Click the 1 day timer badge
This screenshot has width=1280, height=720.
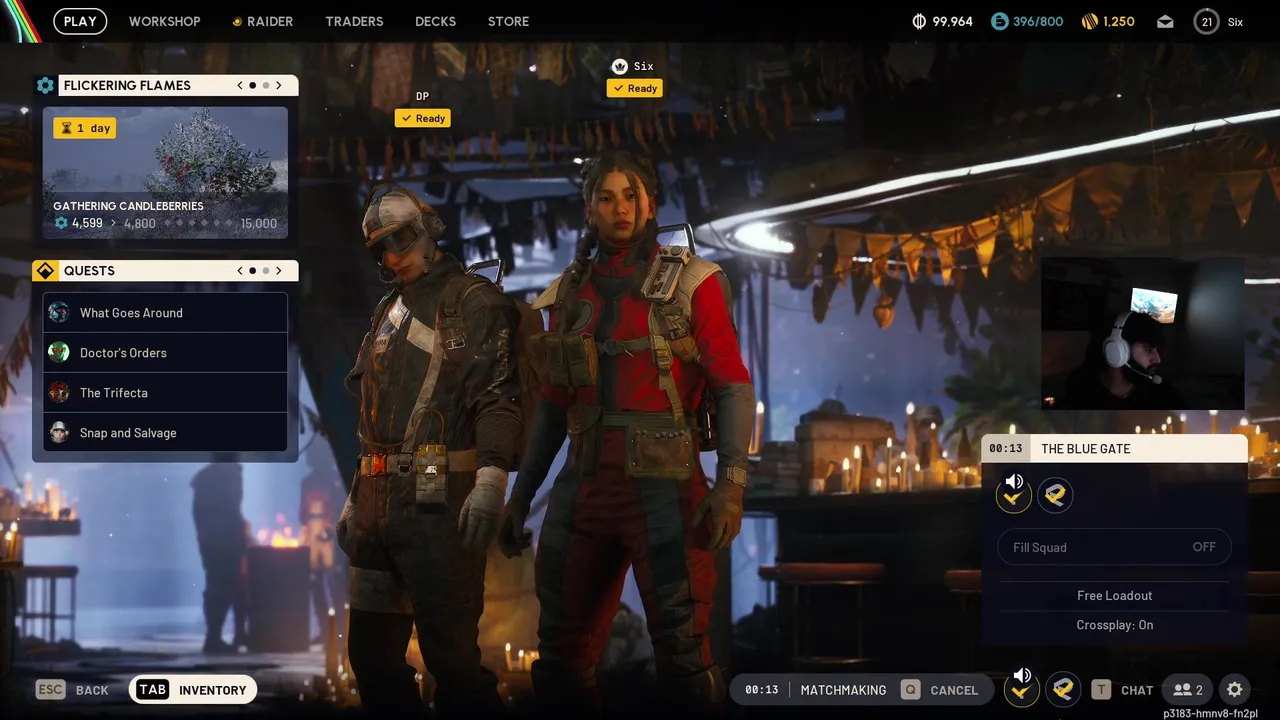click(x=85, y=128)
